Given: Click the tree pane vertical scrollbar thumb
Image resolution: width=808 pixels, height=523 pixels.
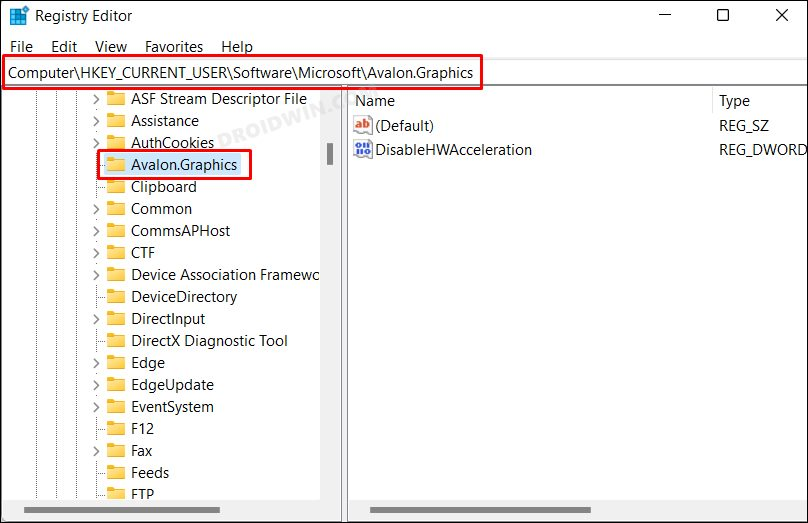Looking at the screenshot, I should point(330,154).
